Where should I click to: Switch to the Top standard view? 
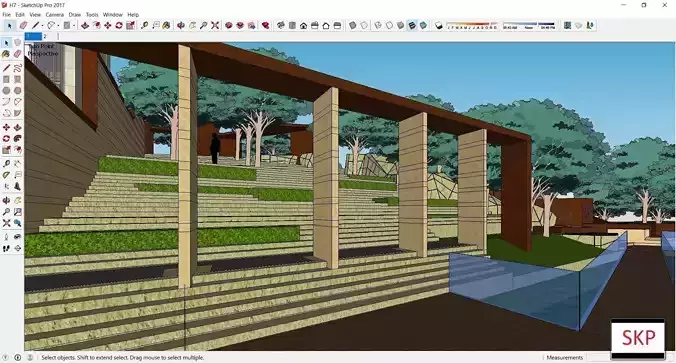click(x=292, y=25)
